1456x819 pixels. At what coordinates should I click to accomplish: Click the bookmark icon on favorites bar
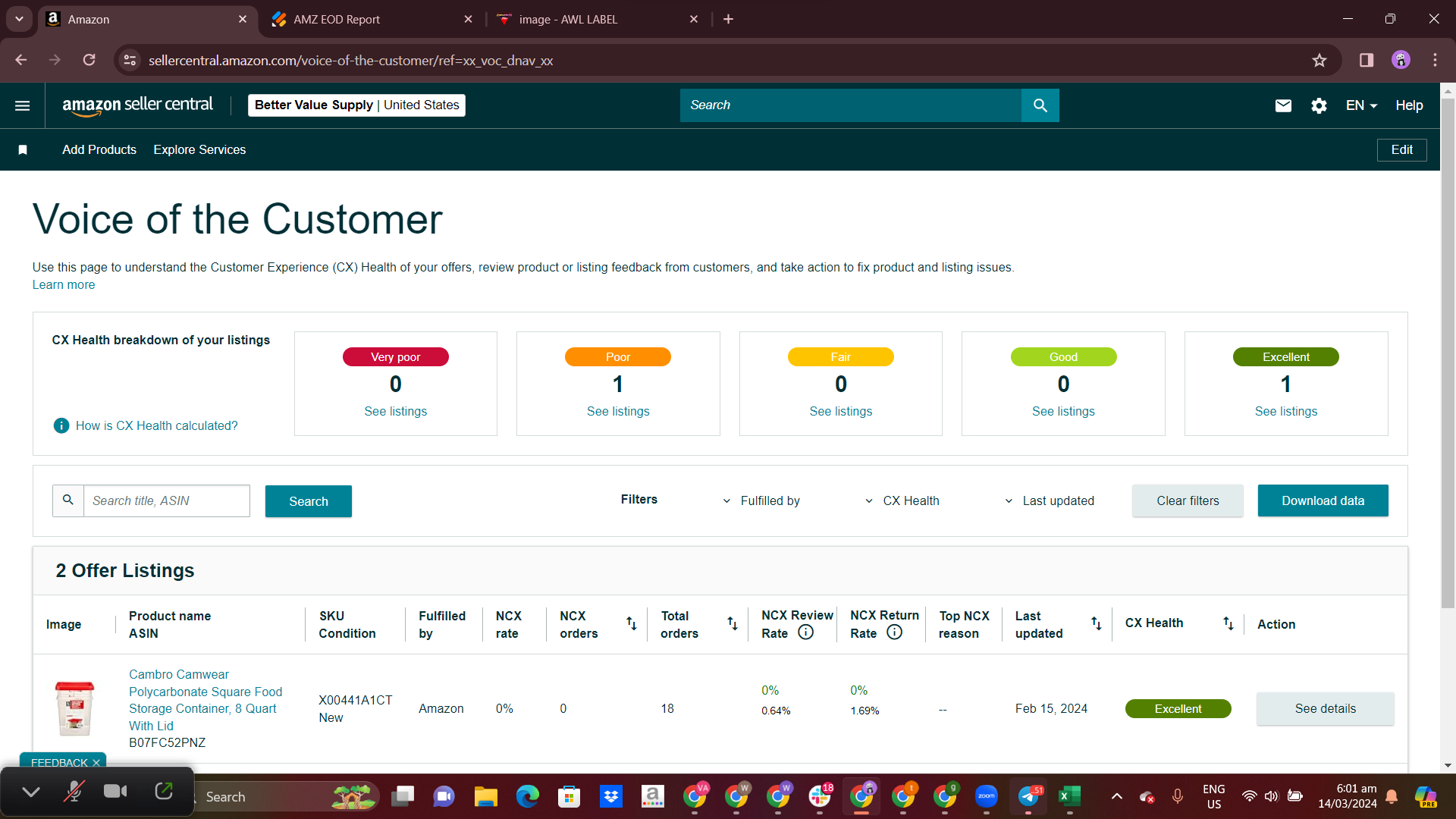click(x=23, y=150)
